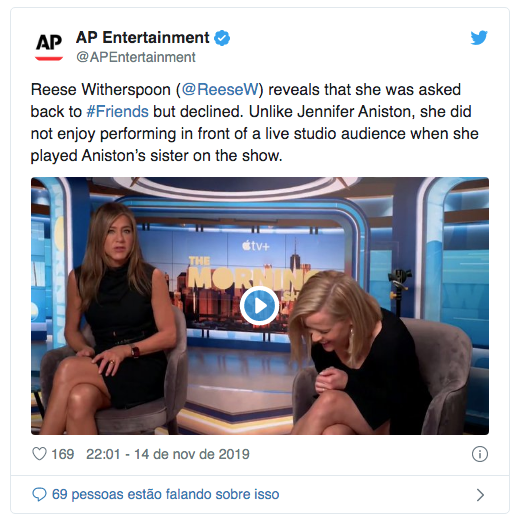Open the Twitter bird logo
The image size is (518, 522).
[x=479, y=37]
